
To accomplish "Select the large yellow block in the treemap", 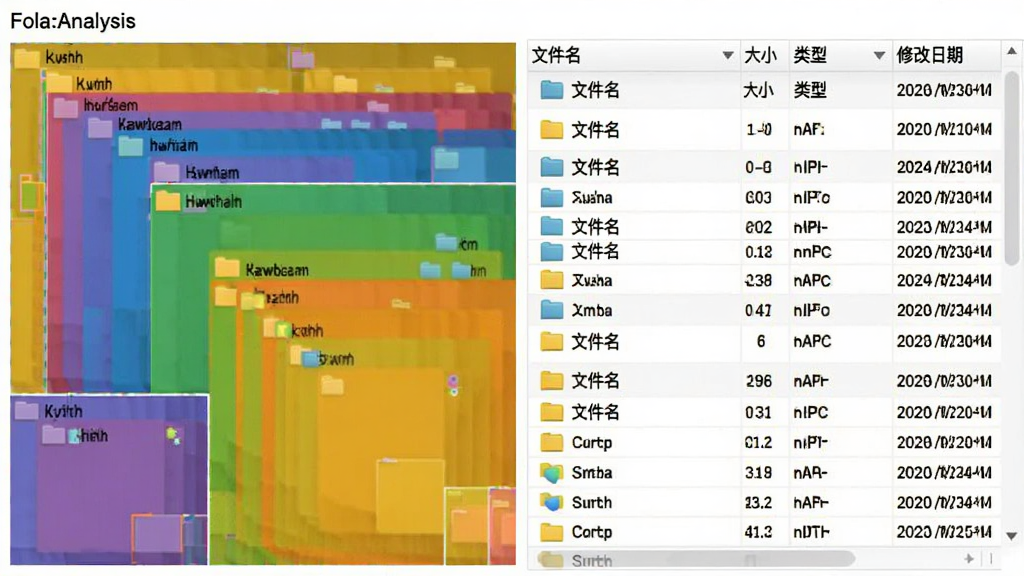I will point(381,451).
